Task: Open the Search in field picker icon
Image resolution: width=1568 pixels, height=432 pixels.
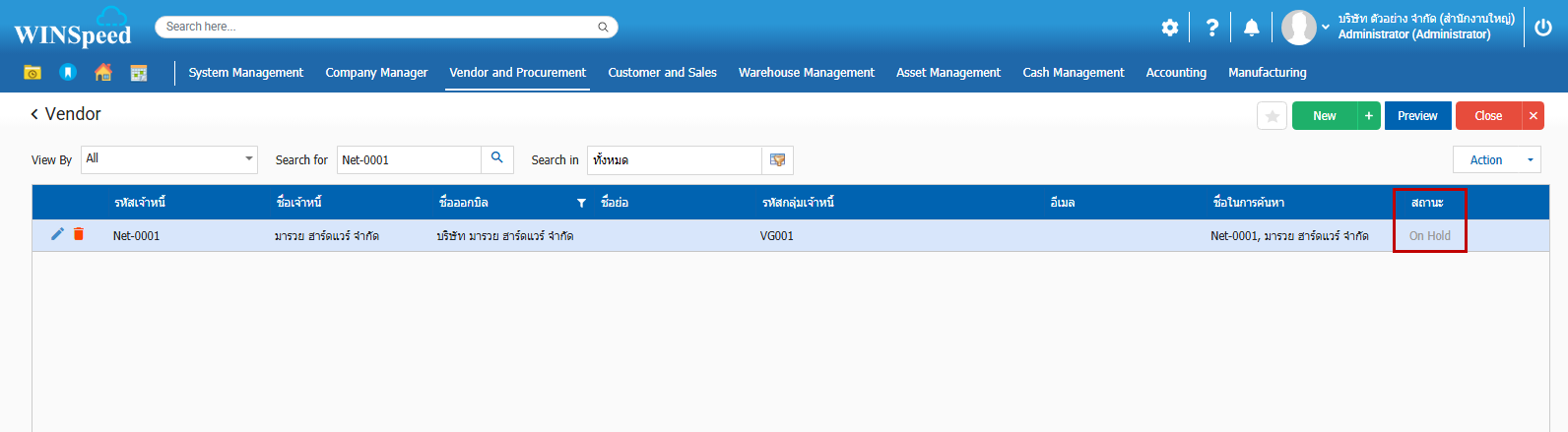Action: (777, 159)
